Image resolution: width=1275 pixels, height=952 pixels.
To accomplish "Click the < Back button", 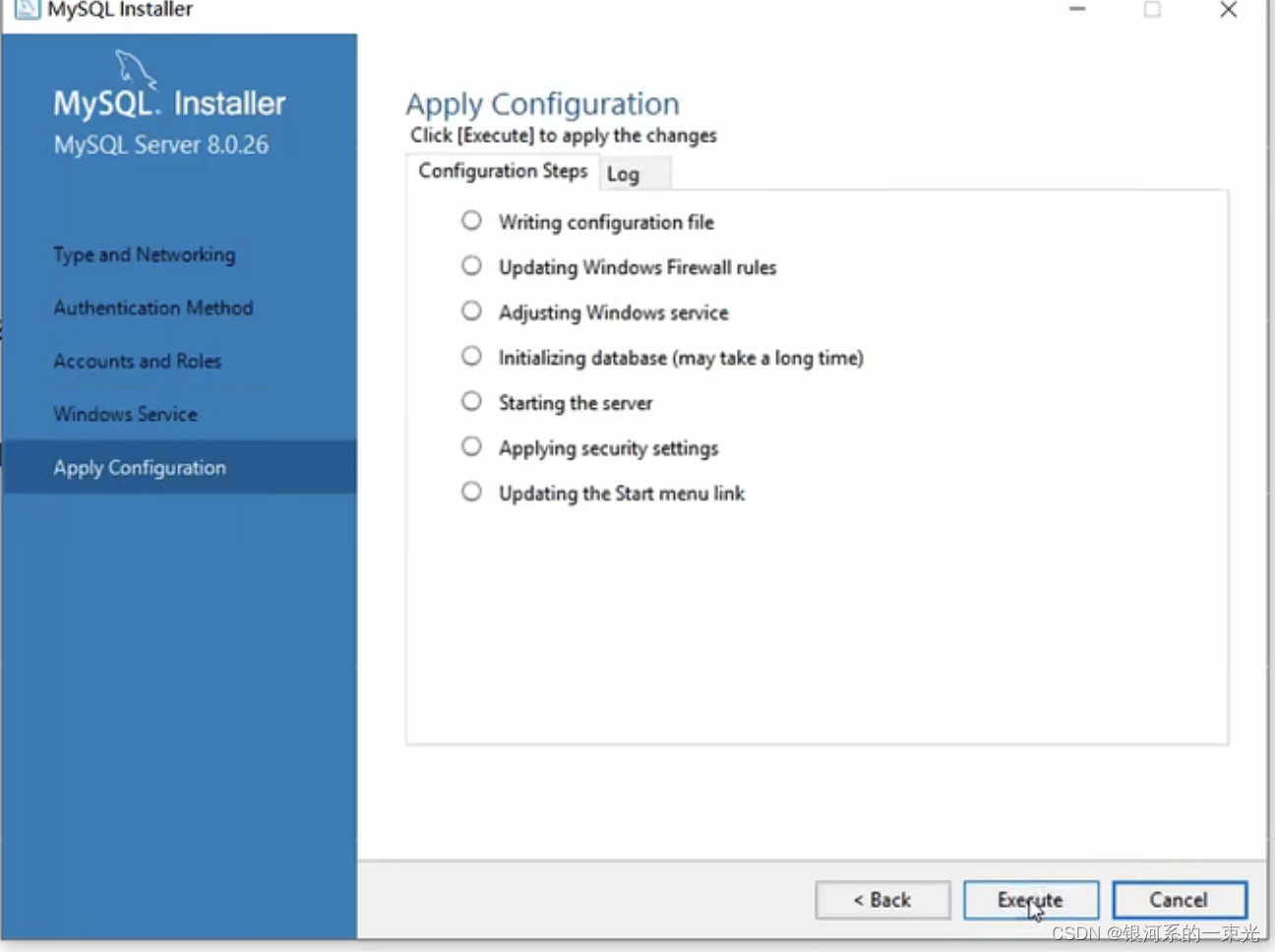I will pos(882,900).
